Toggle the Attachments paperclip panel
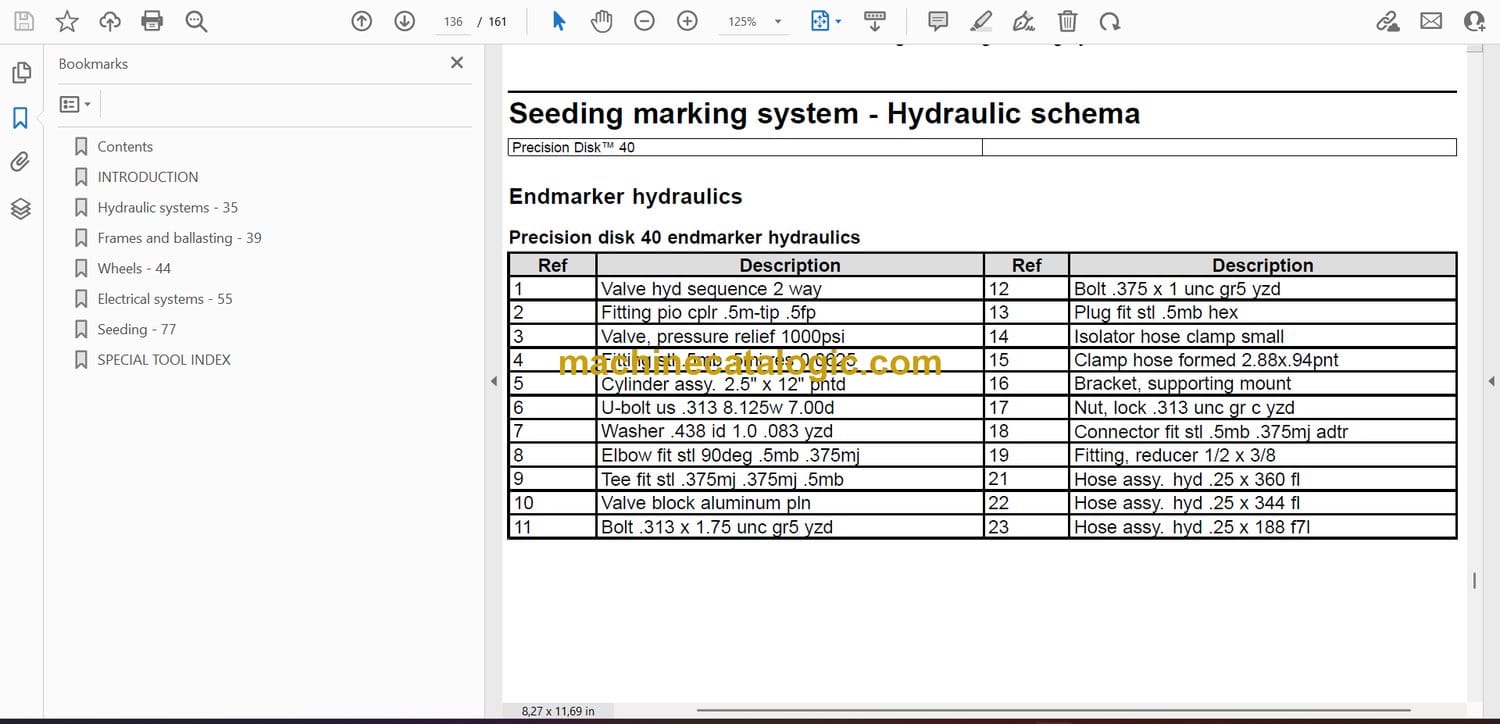Viewport: 1500px width, 724px height. (20, 162)
